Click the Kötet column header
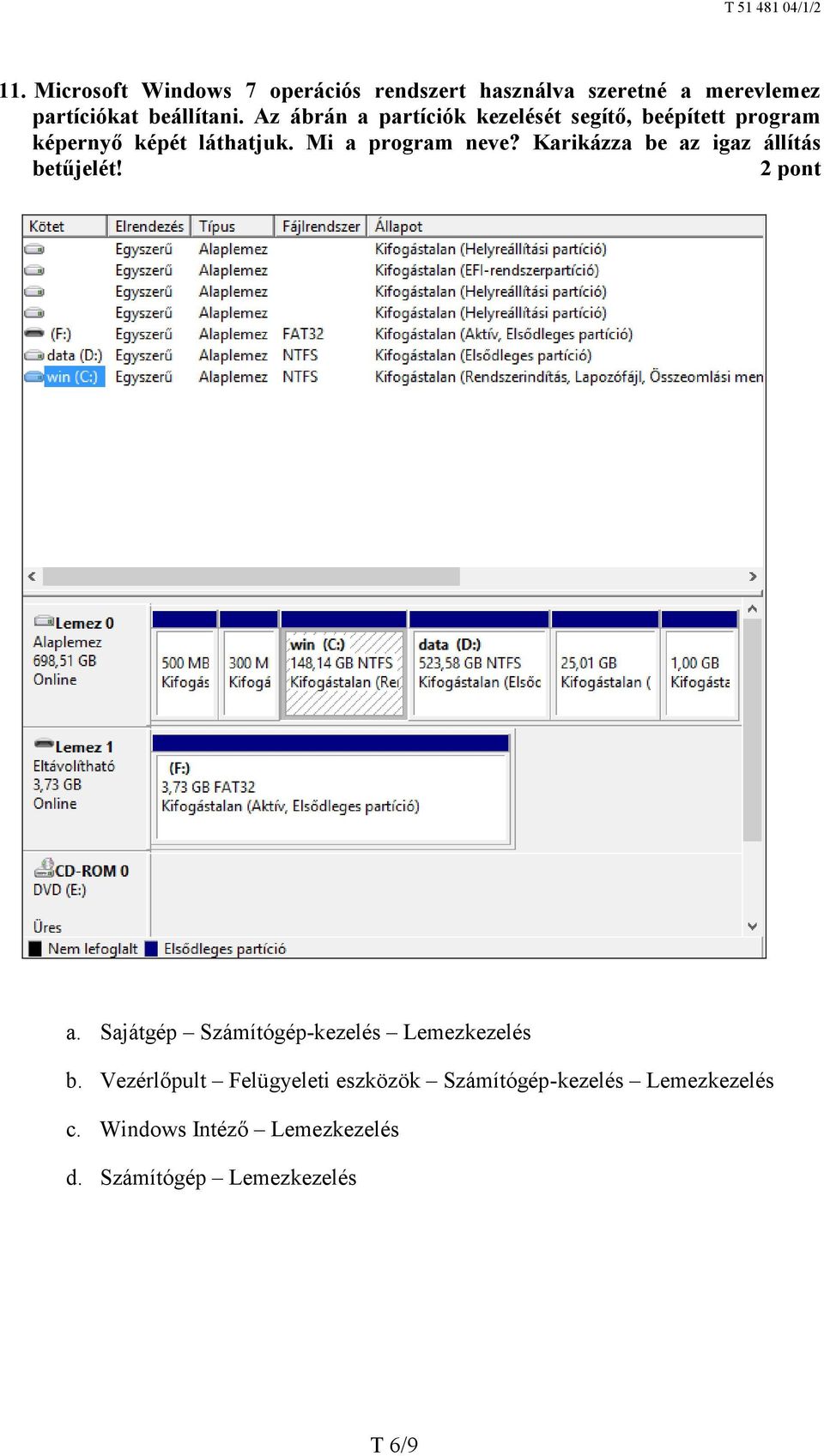Screen dimensions: 824x1456 click(65, 227)
